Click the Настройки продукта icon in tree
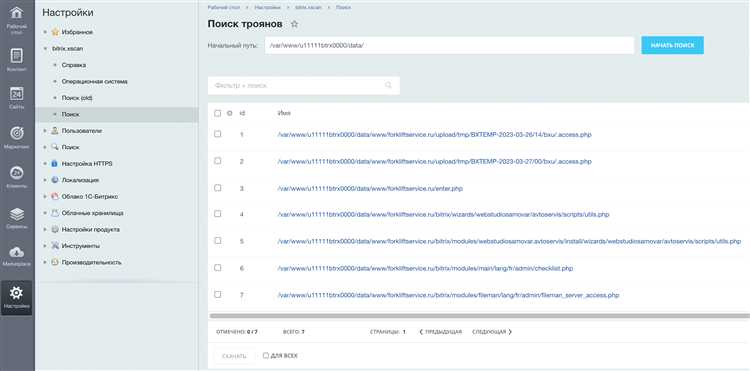This screenshot has height=371, width=750. click(x=55, y=229)
